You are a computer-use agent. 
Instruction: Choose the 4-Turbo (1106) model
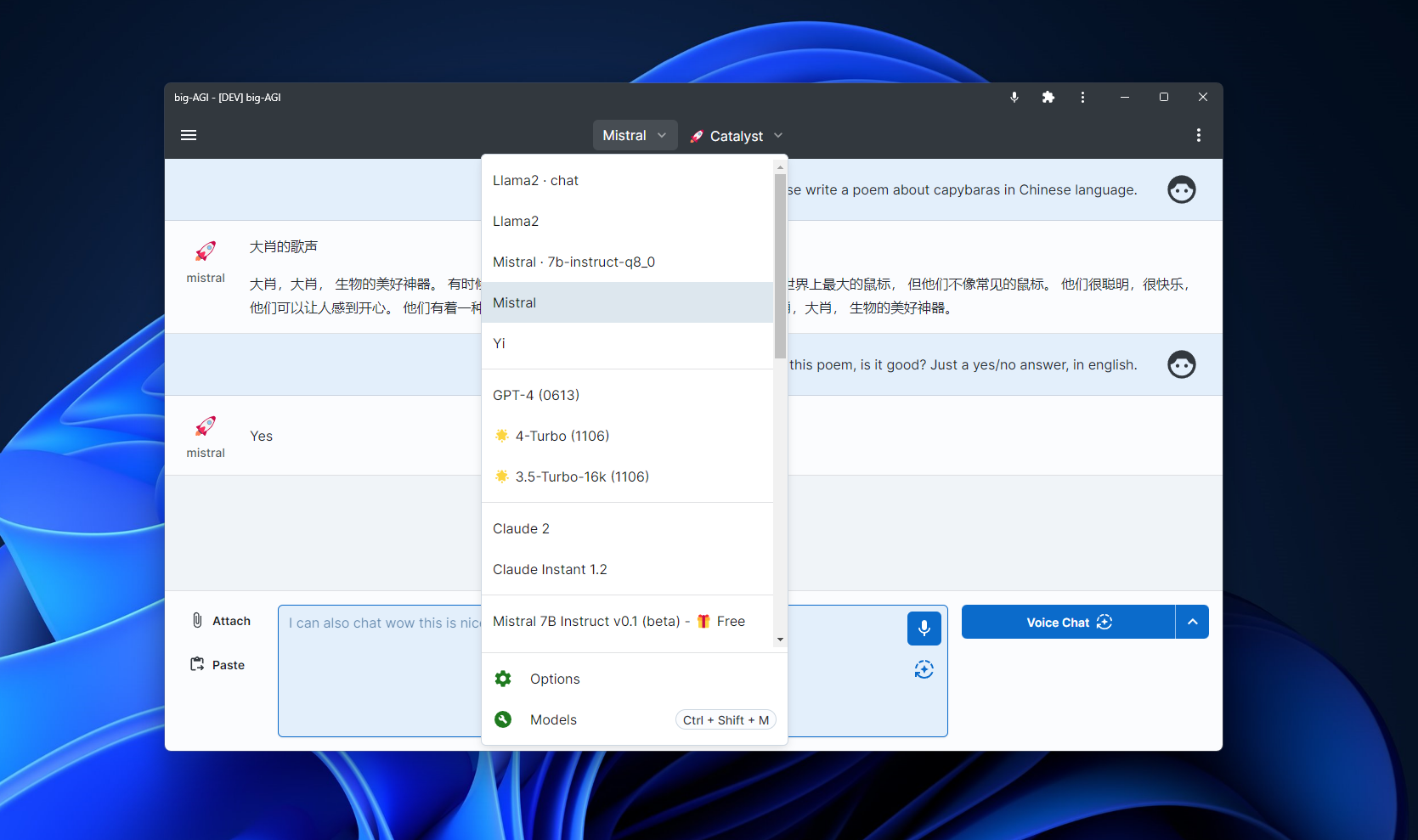point(627,436)
